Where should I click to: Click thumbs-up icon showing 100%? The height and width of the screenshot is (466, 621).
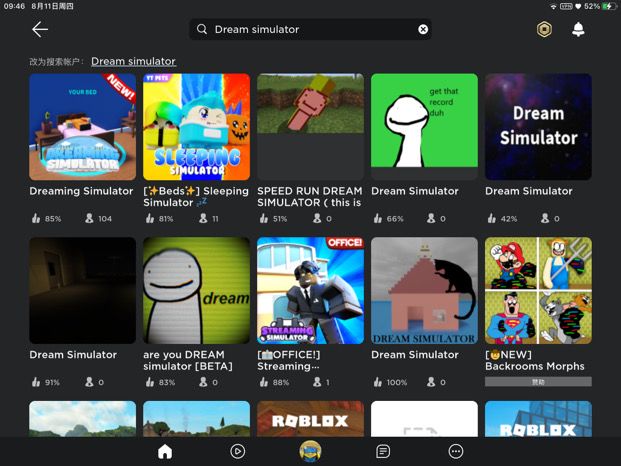coord(378,382)
